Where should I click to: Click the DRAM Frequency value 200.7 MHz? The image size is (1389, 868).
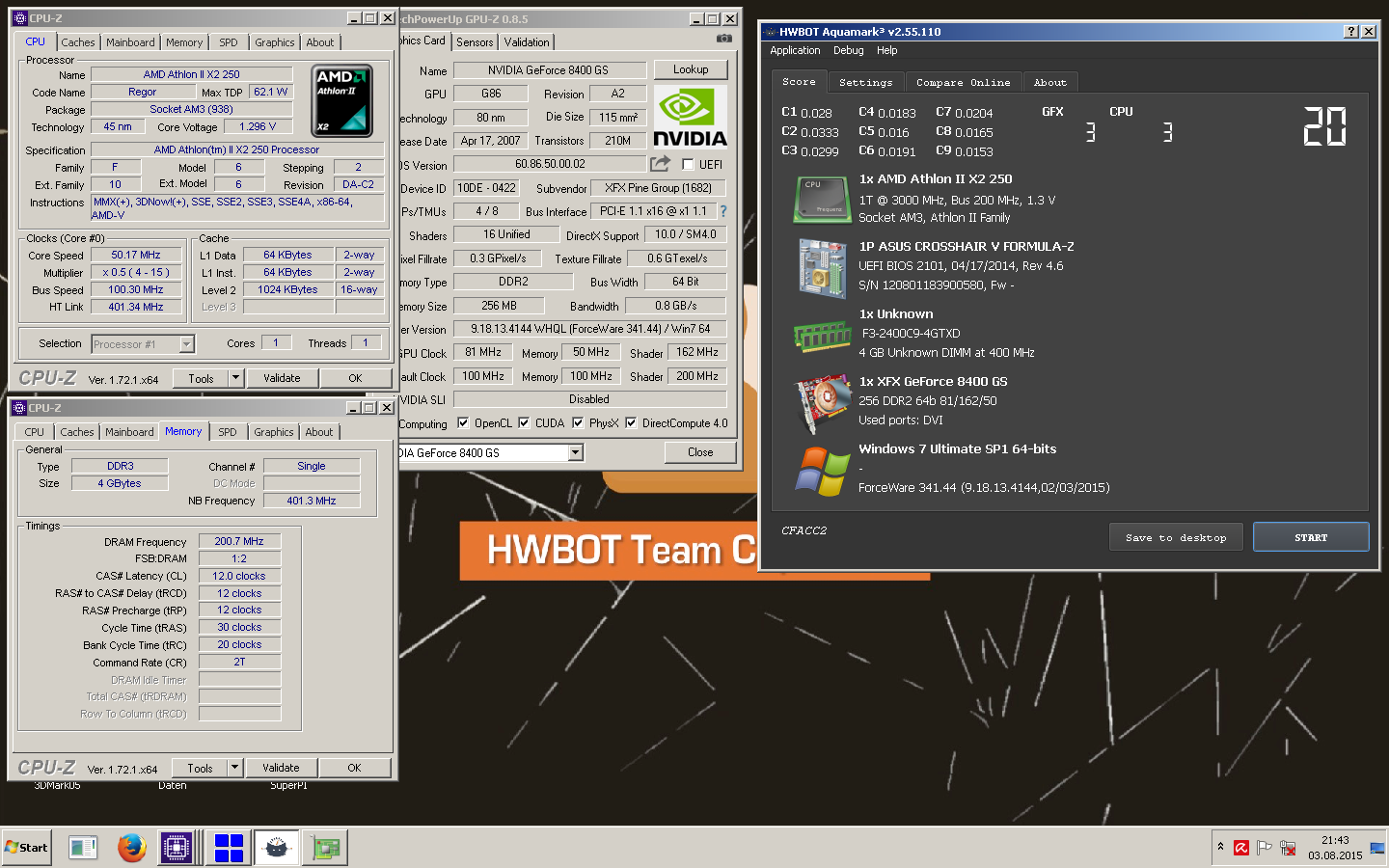click(x=239, y=541)
